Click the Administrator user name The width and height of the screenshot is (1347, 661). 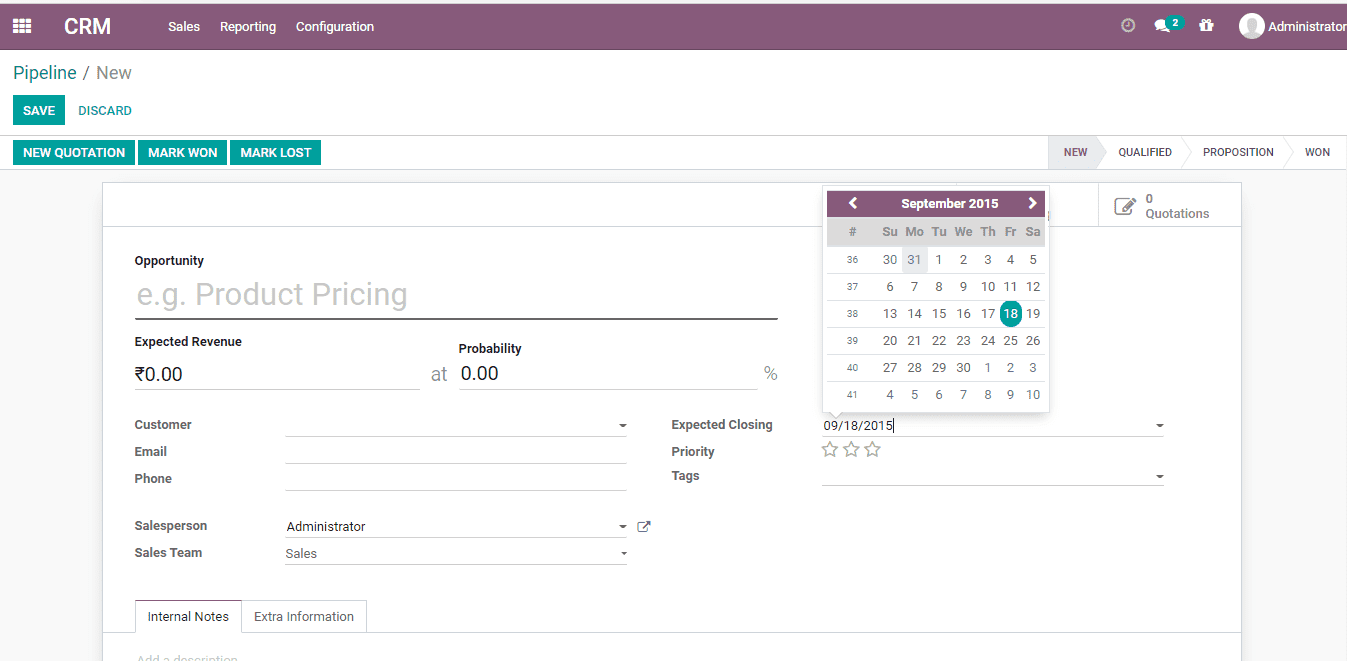coord(1307,27)
